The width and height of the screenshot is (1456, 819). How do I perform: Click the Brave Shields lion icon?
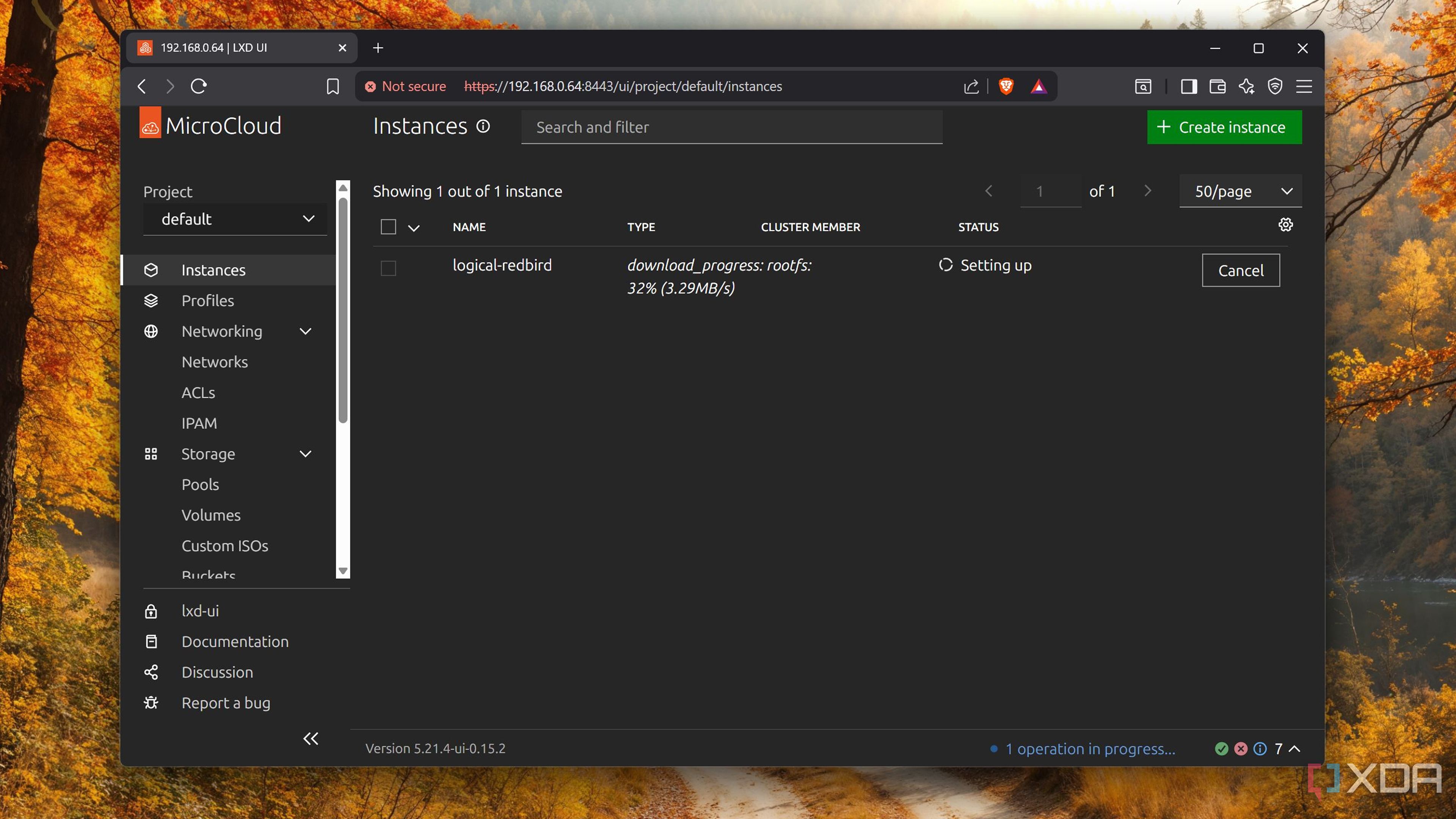[1006, 86]
